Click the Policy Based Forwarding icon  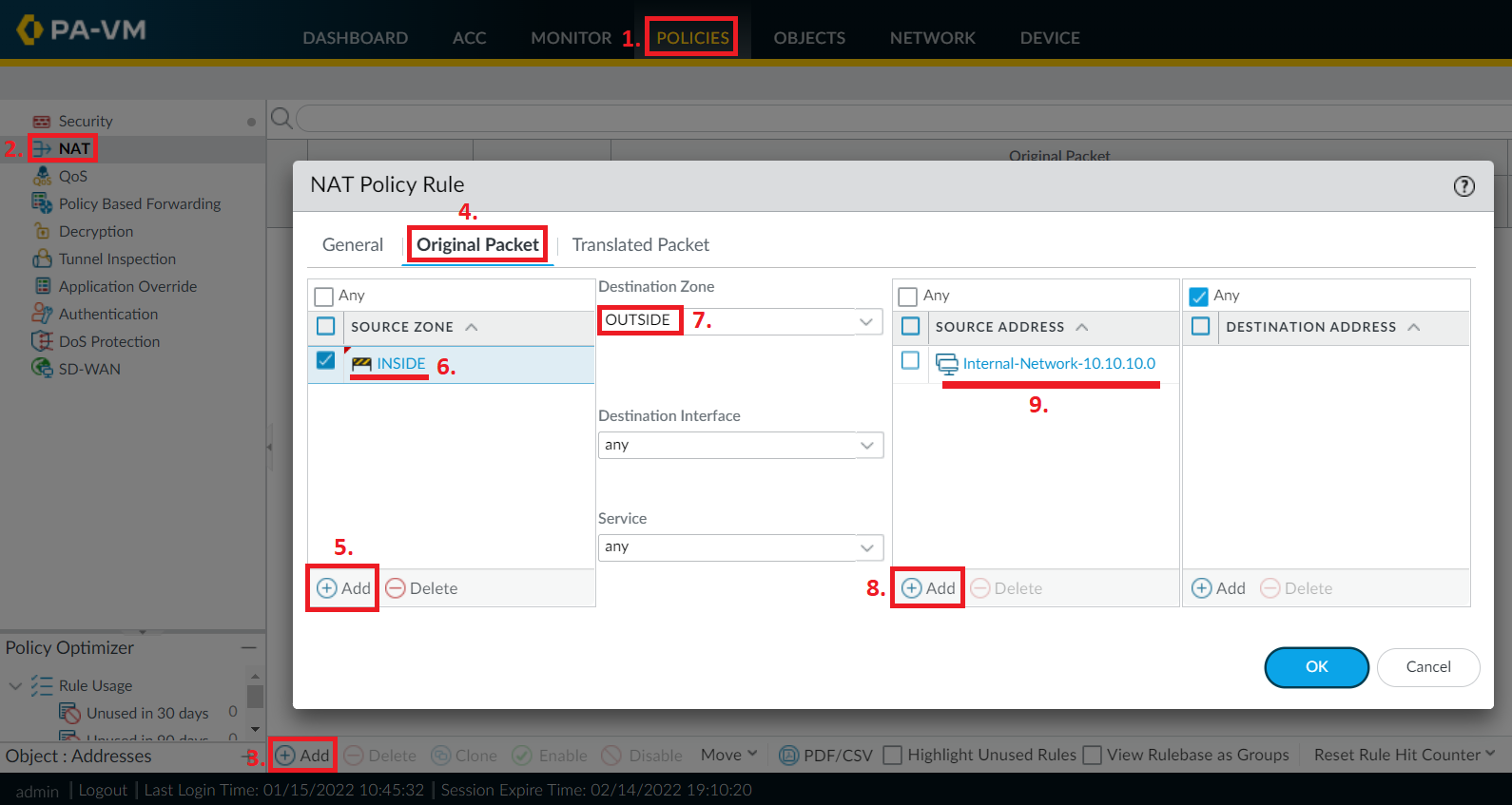coord(42,203)
